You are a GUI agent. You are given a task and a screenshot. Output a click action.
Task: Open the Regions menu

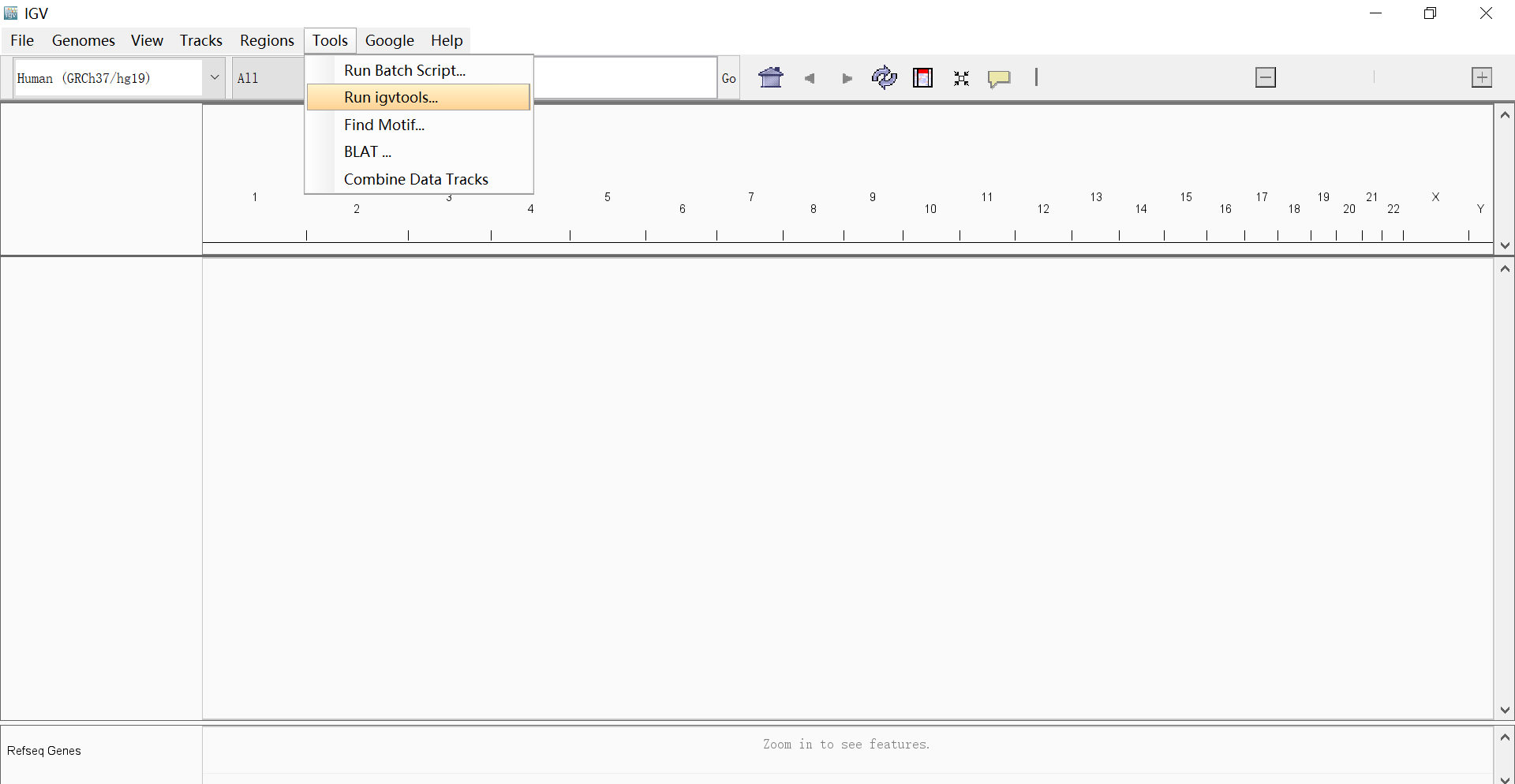pyautogui.click(x=267, y=40)
